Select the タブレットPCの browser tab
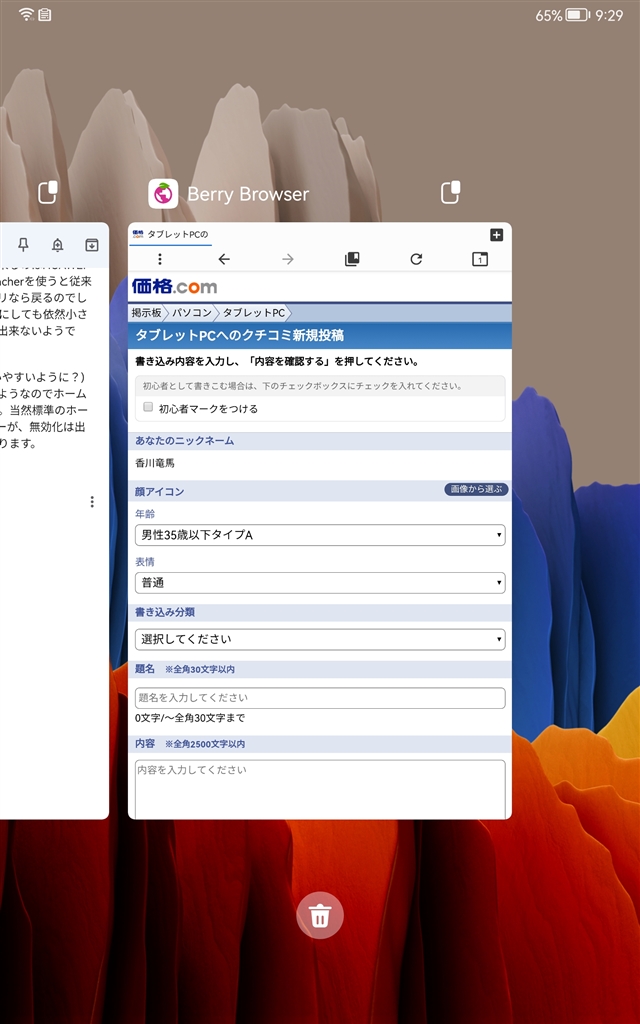This screenshot has width=640, height=1024. [x=170, y=234]
